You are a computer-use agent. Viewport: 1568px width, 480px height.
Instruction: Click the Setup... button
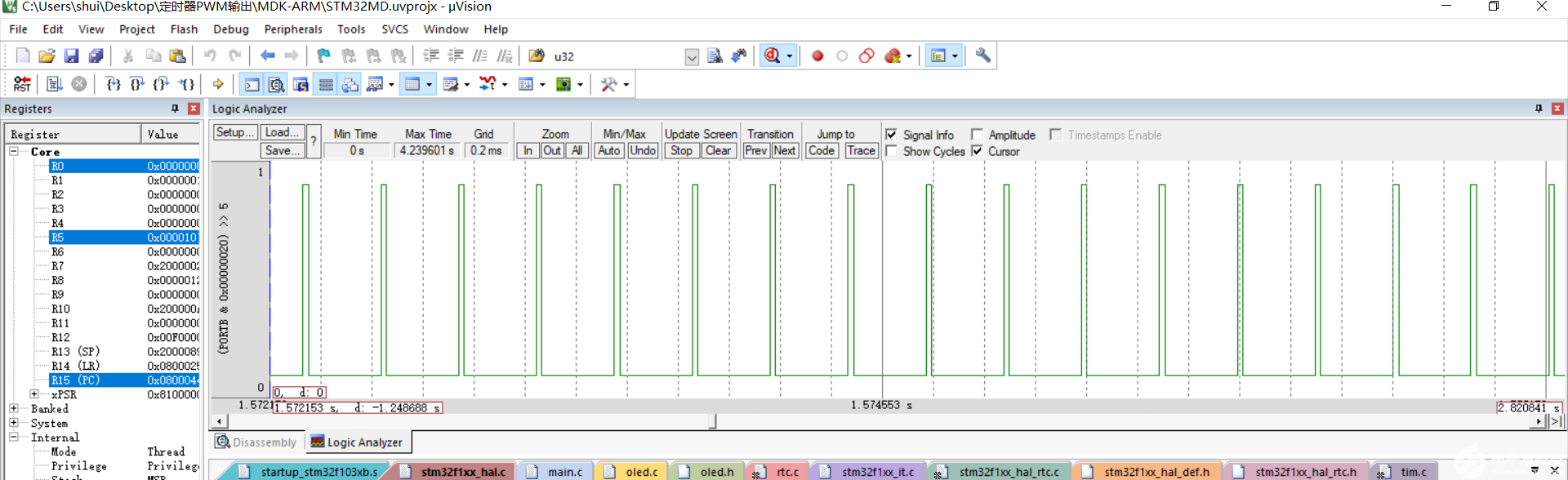(235, 132)
